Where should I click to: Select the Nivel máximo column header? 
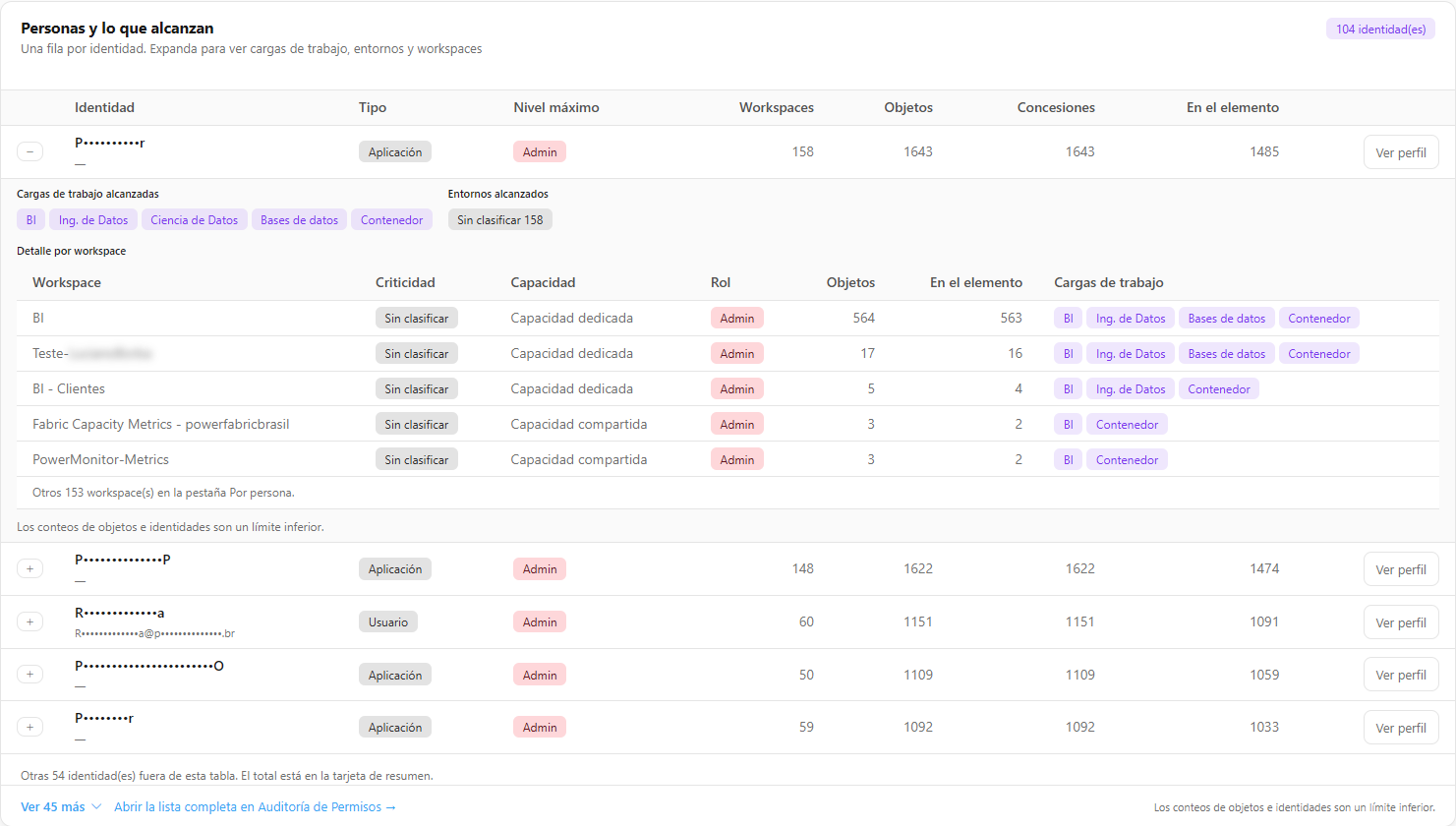pos(555,107)
